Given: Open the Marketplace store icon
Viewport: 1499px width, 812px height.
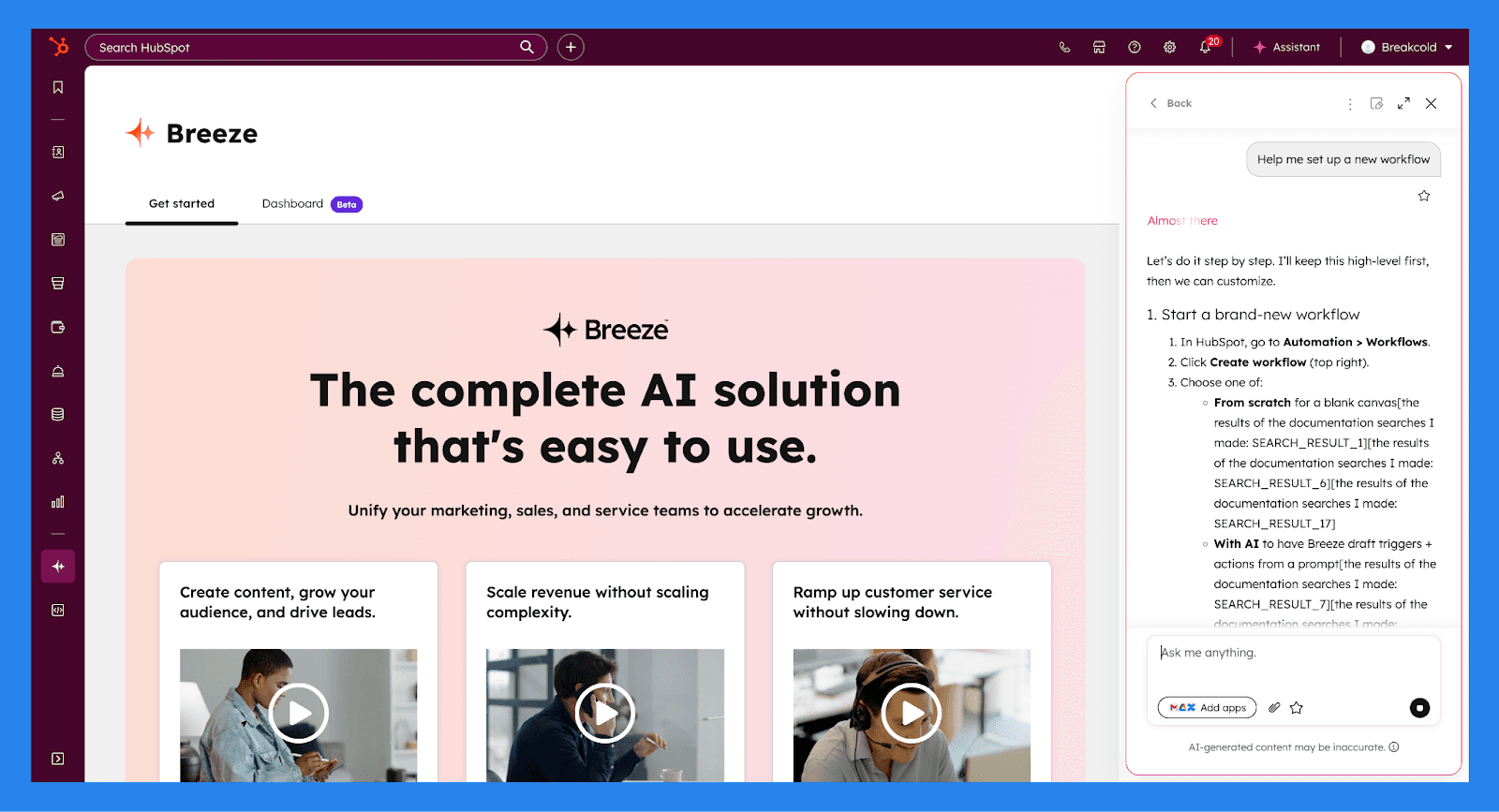Looking at the screenshot, I should coord(1099,47).
